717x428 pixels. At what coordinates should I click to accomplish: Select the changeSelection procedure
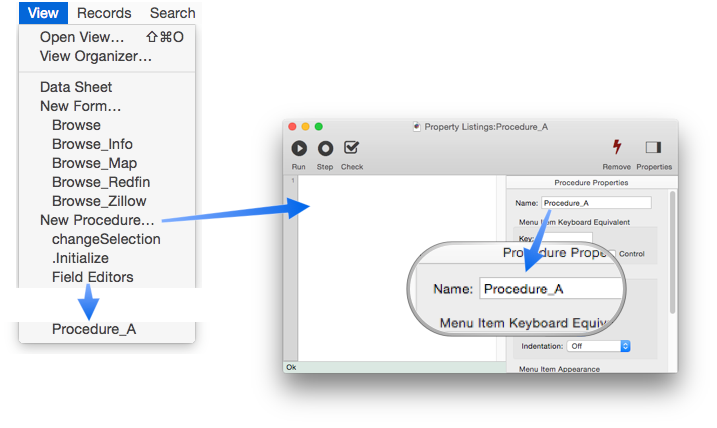[107, 239]
